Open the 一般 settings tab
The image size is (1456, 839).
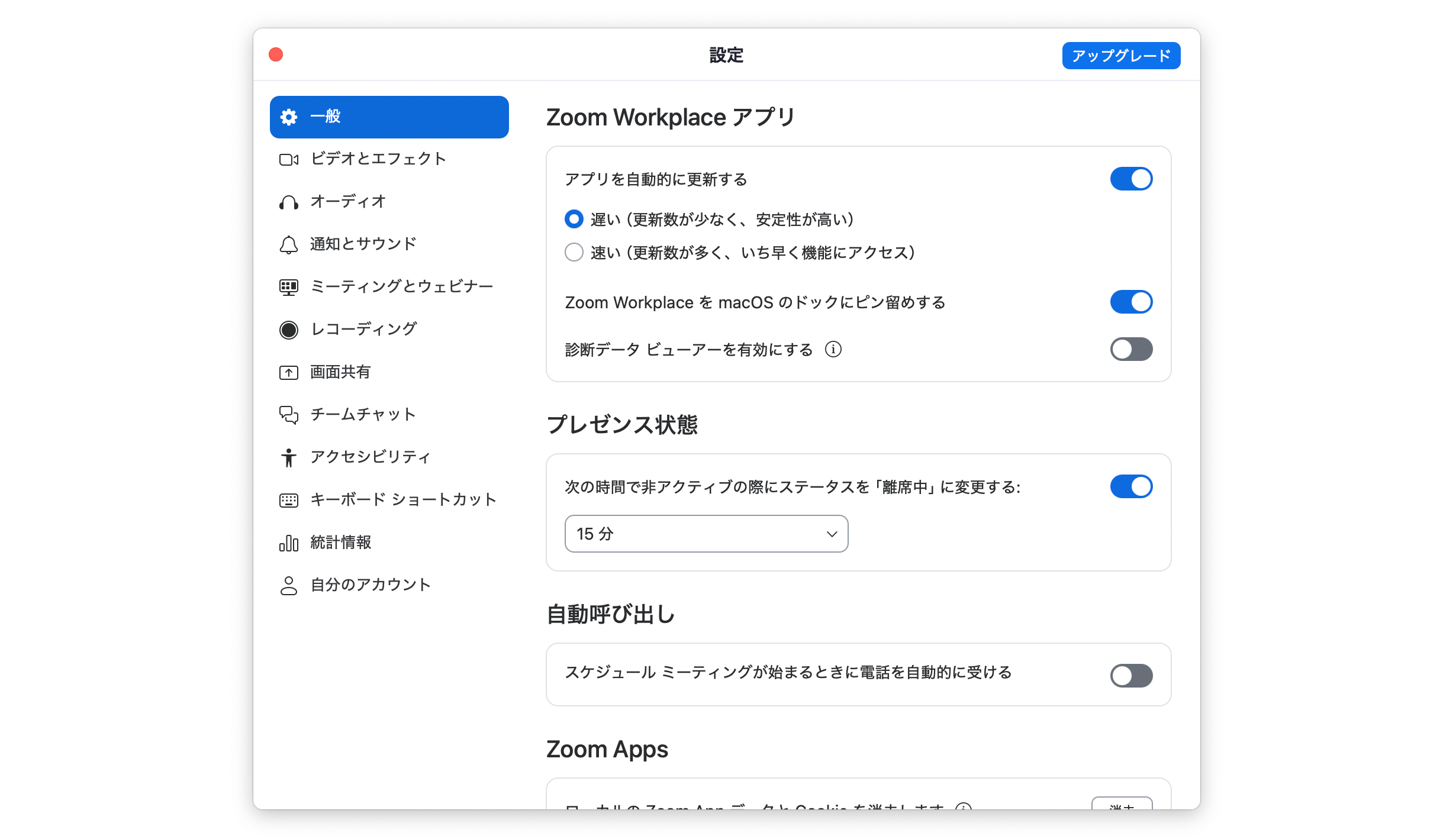[389, 117]
